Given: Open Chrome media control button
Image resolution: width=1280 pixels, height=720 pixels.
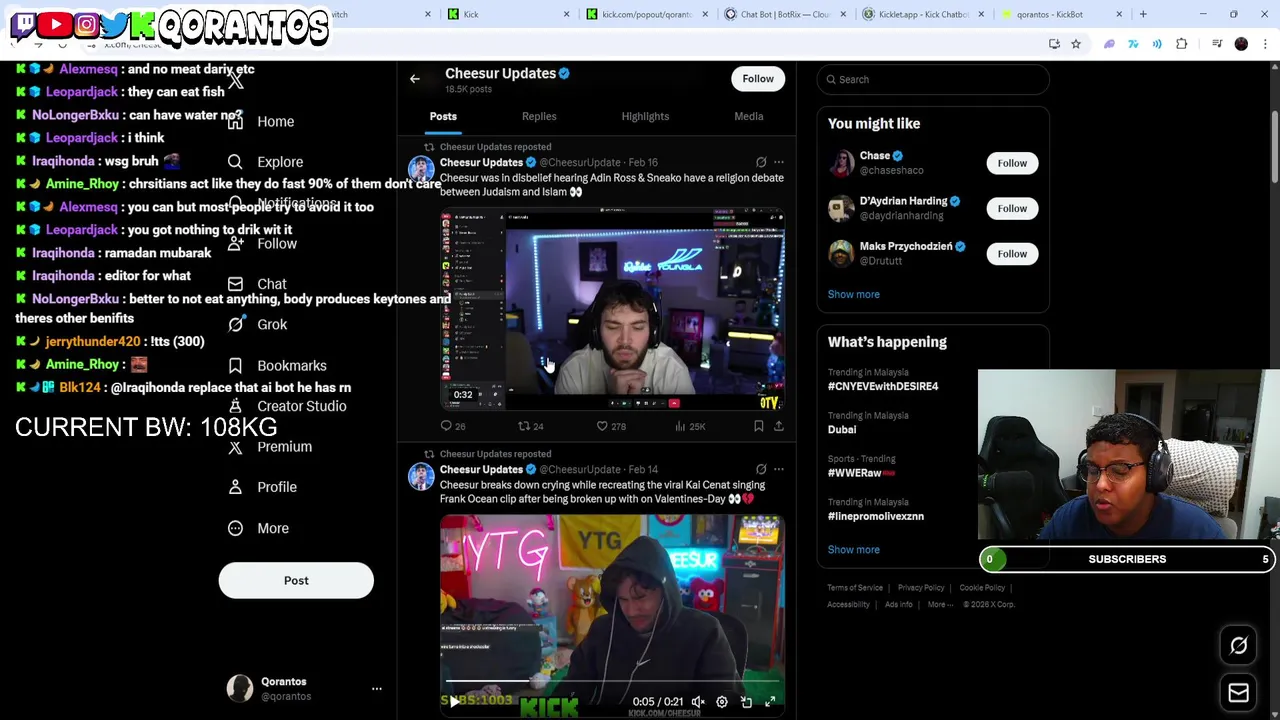Looking at the screenshot, I should (x=1217, y=44).
